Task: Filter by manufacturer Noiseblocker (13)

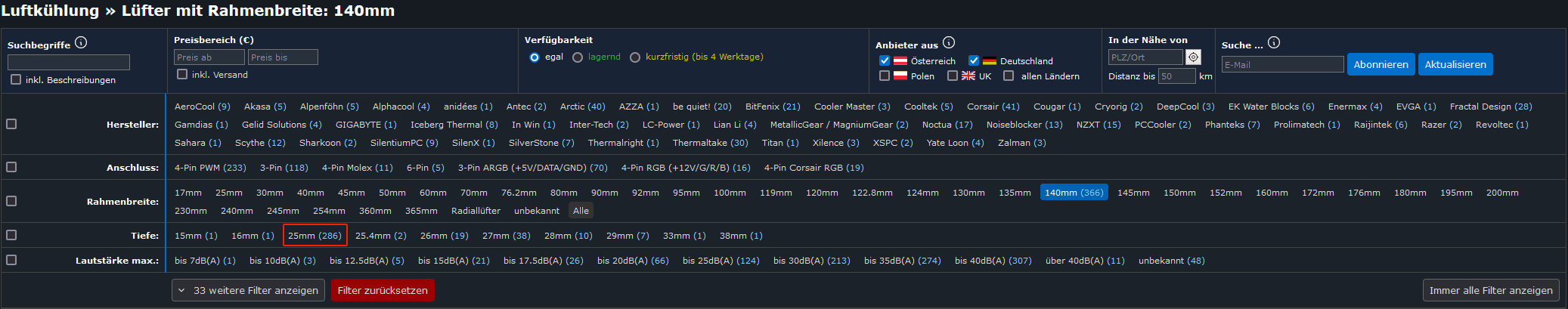Action: click(x=1024, y=125)
